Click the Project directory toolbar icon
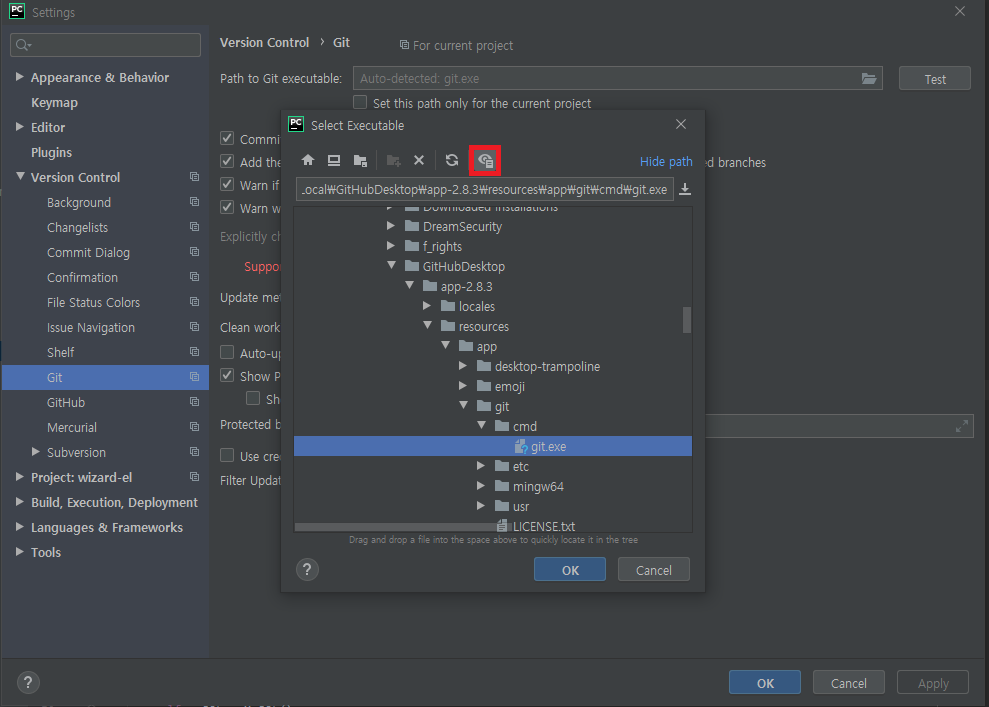The image size is (989, 707). [x=360, y=160]
